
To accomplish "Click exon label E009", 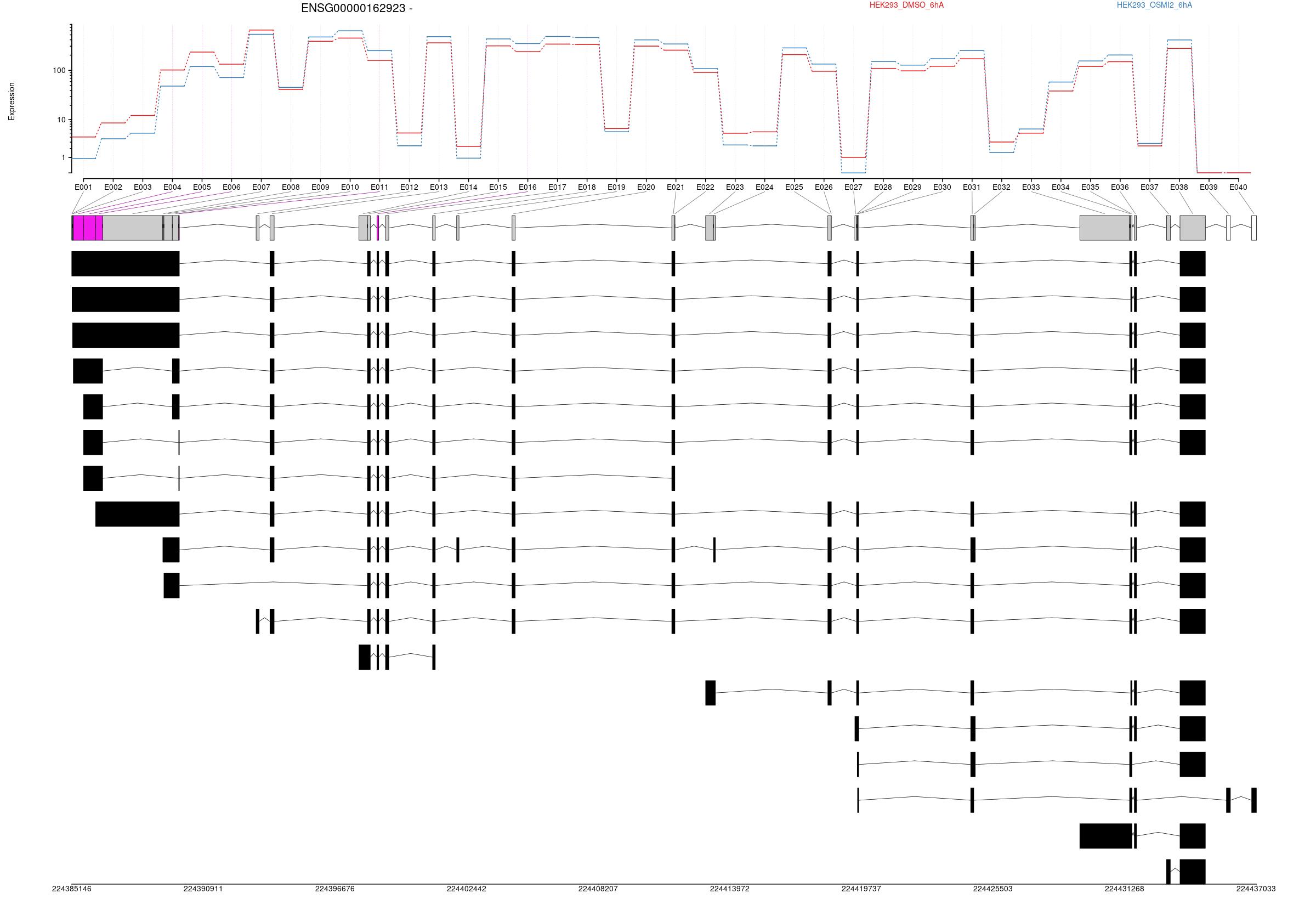I will 321,187.
